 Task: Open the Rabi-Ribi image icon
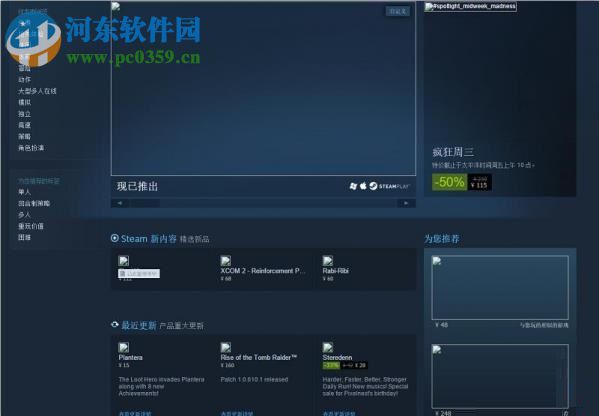point(328,261)
